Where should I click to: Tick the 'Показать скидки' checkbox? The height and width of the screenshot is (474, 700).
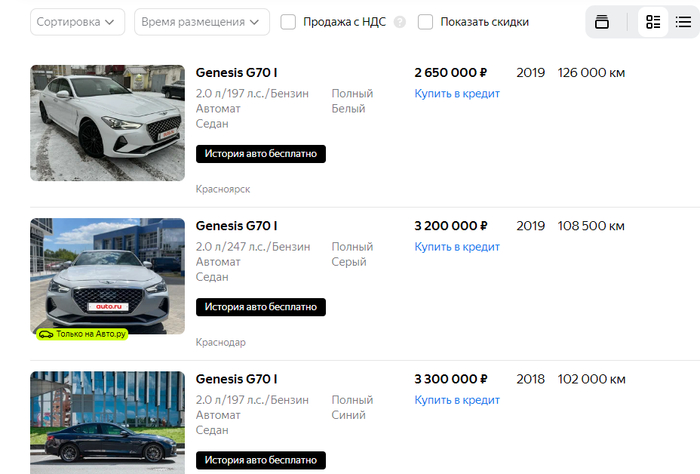point(425,22)
